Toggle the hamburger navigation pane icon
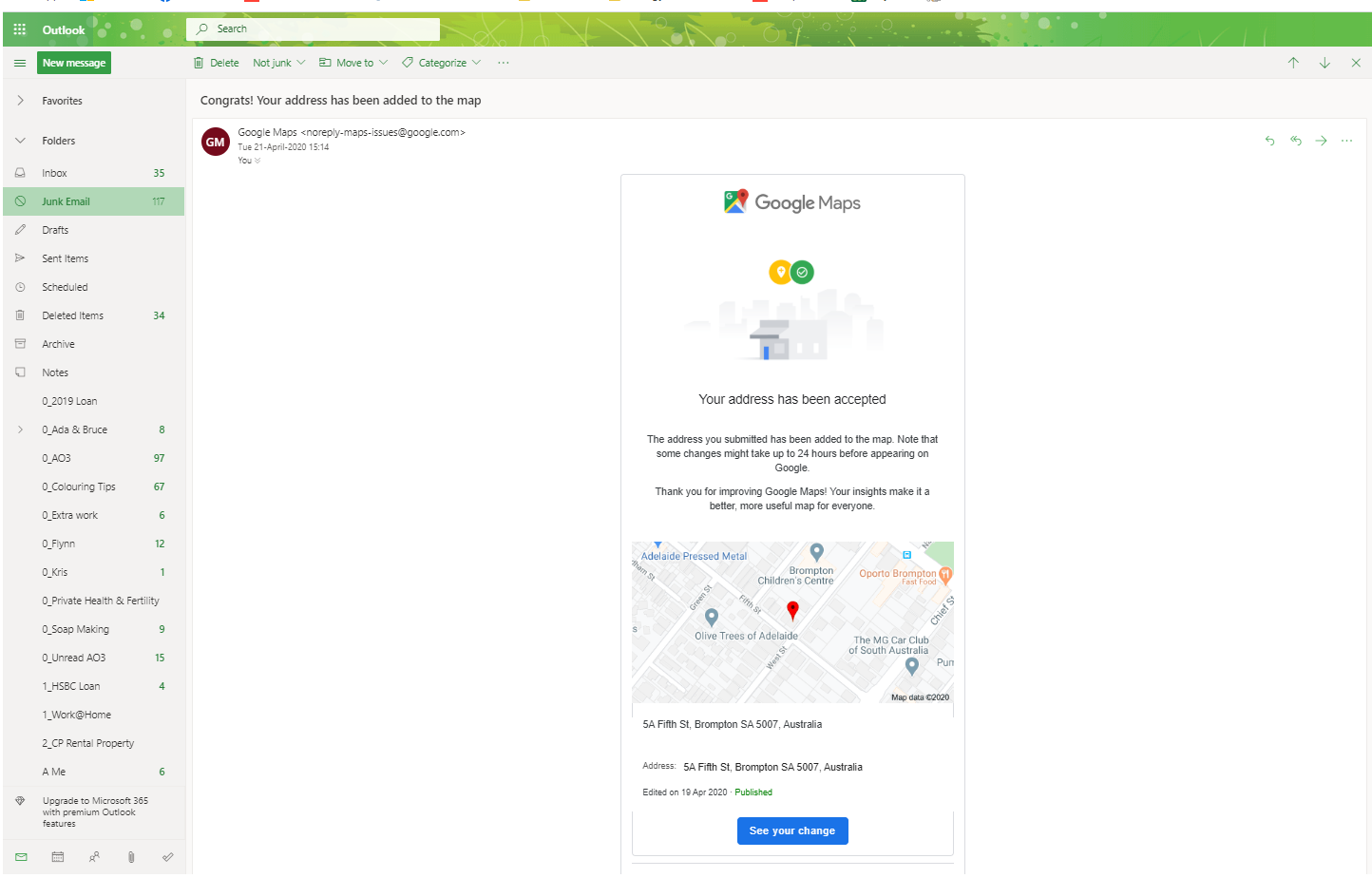 tap(20, 63)
